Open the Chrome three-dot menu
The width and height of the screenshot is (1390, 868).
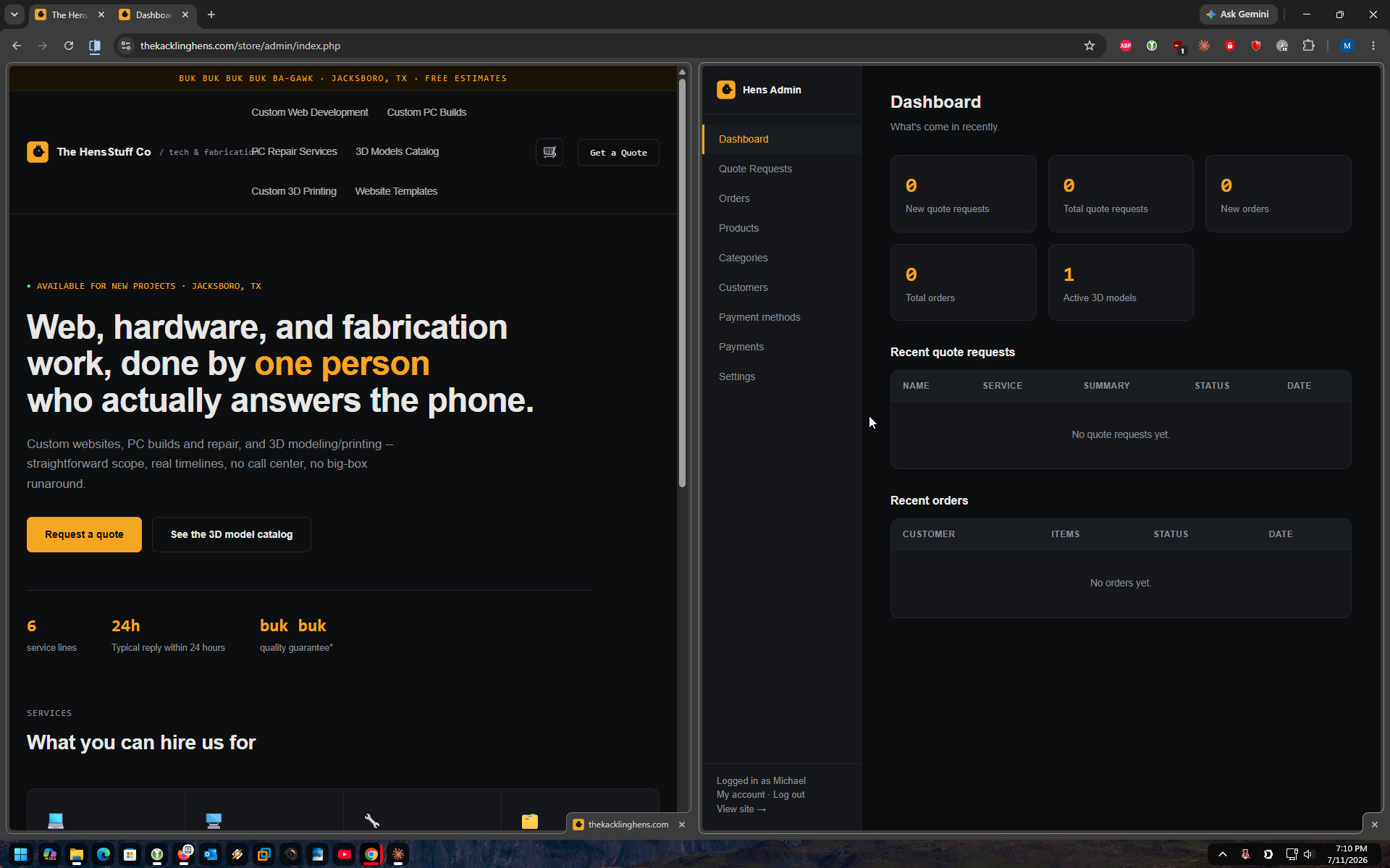pos(1373,46)
